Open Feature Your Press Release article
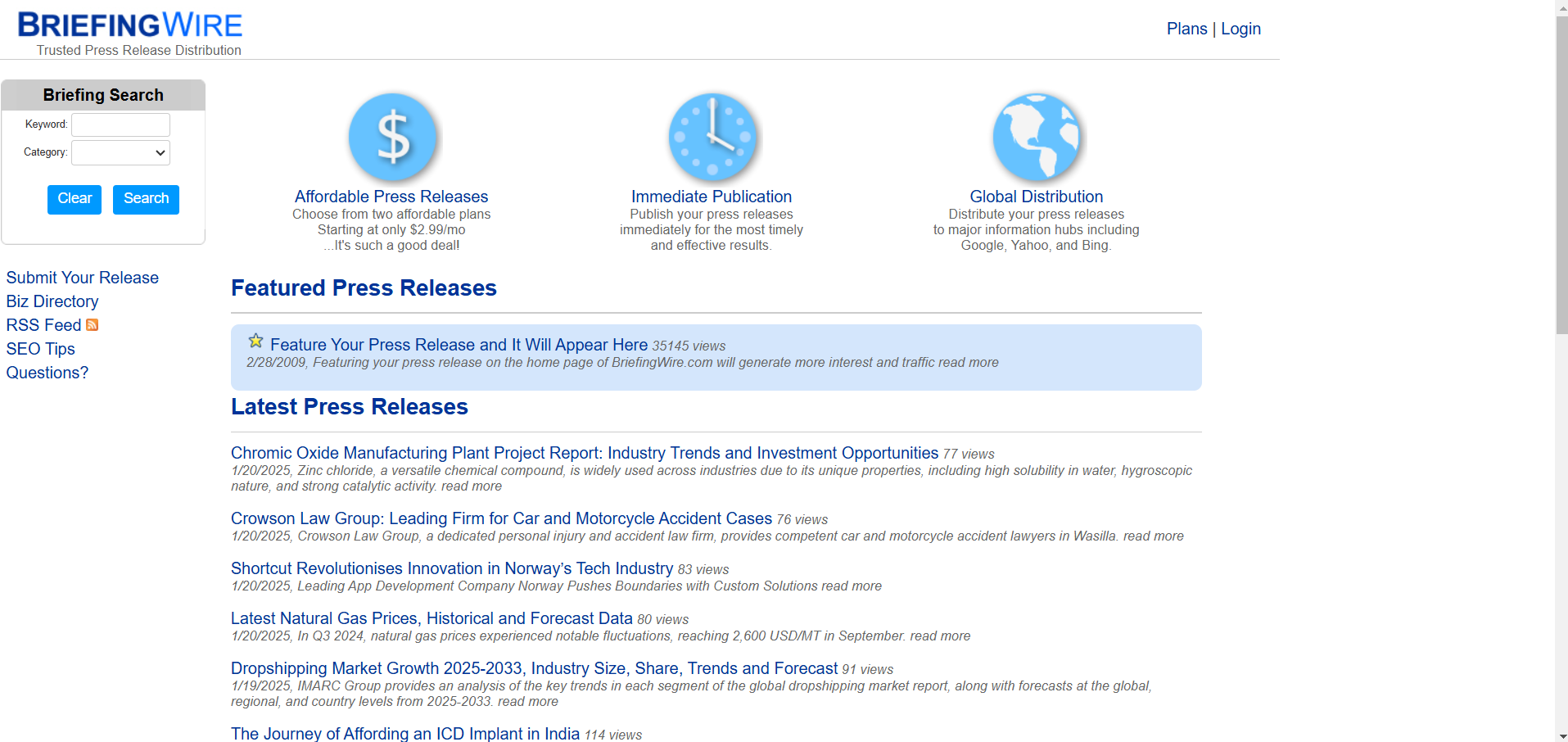The image size is (1568, 742). 459,345
